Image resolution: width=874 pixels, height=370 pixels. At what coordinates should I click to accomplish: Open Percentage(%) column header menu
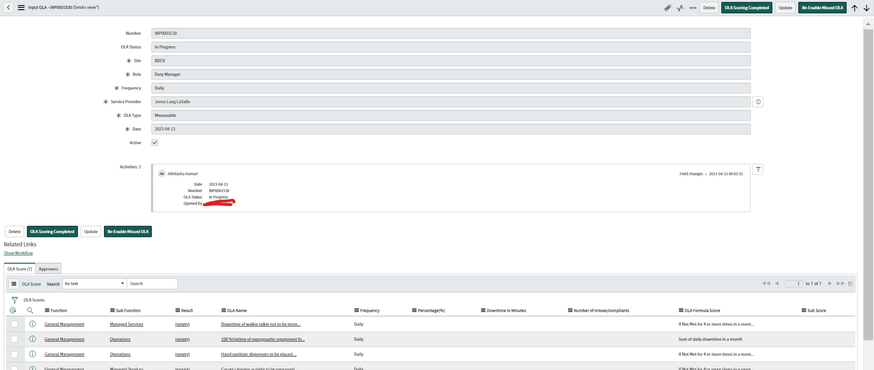[414, 310]
